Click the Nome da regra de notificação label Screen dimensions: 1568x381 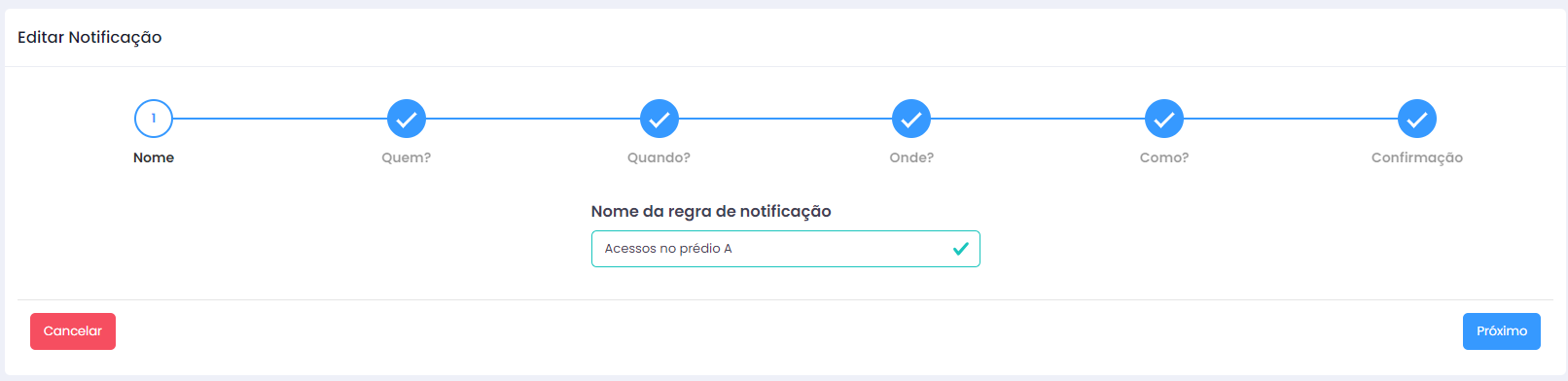tap(711, 212)
